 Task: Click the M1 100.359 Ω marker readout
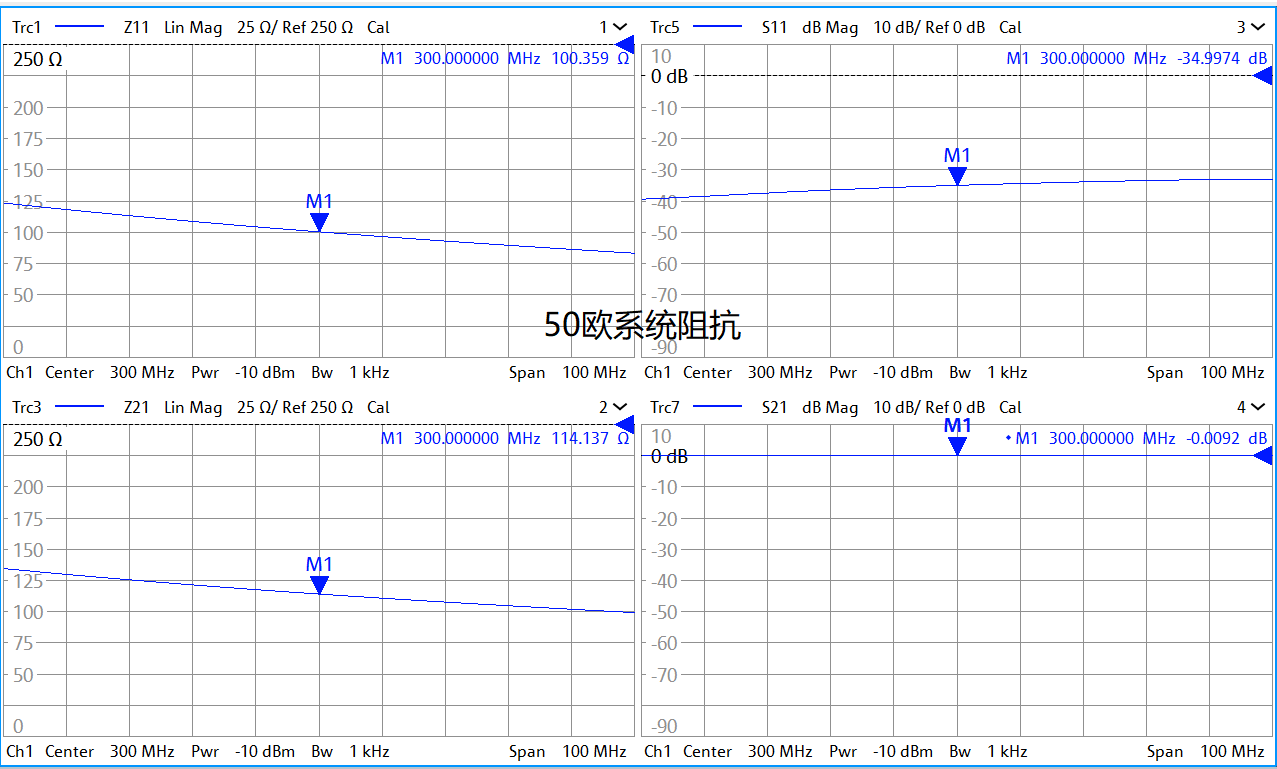pos(505,59)
